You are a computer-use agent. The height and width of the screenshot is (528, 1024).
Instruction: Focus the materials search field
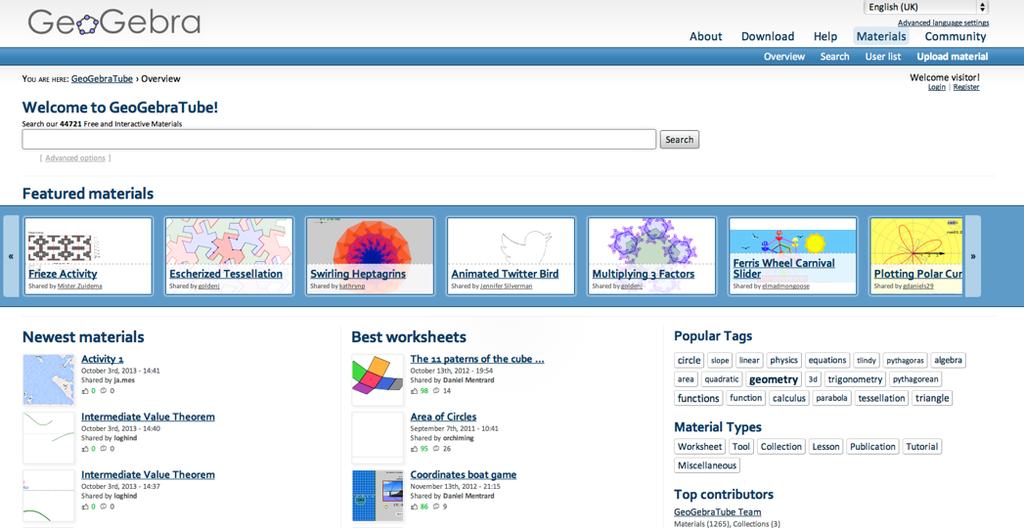click(x=339, y=139)
